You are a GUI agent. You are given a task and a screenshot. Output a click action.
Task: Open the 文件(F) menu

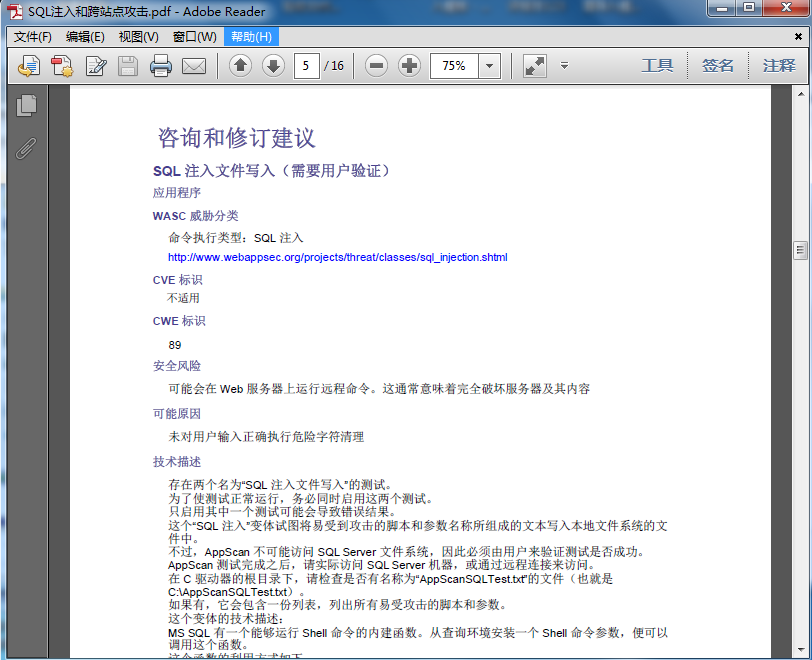[33, 37]
